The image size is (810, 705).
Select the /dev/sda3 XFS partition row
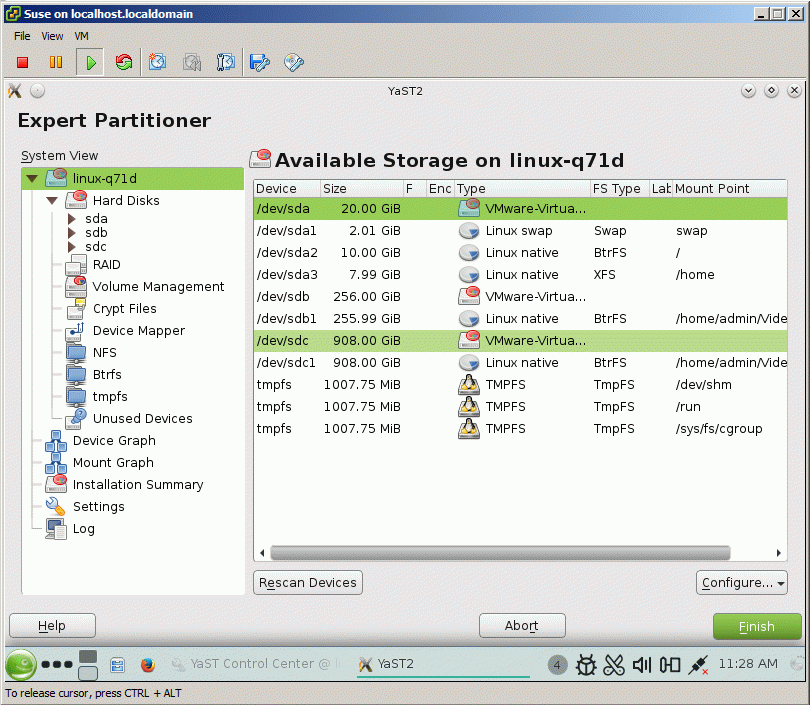click(x=520, y=275)
